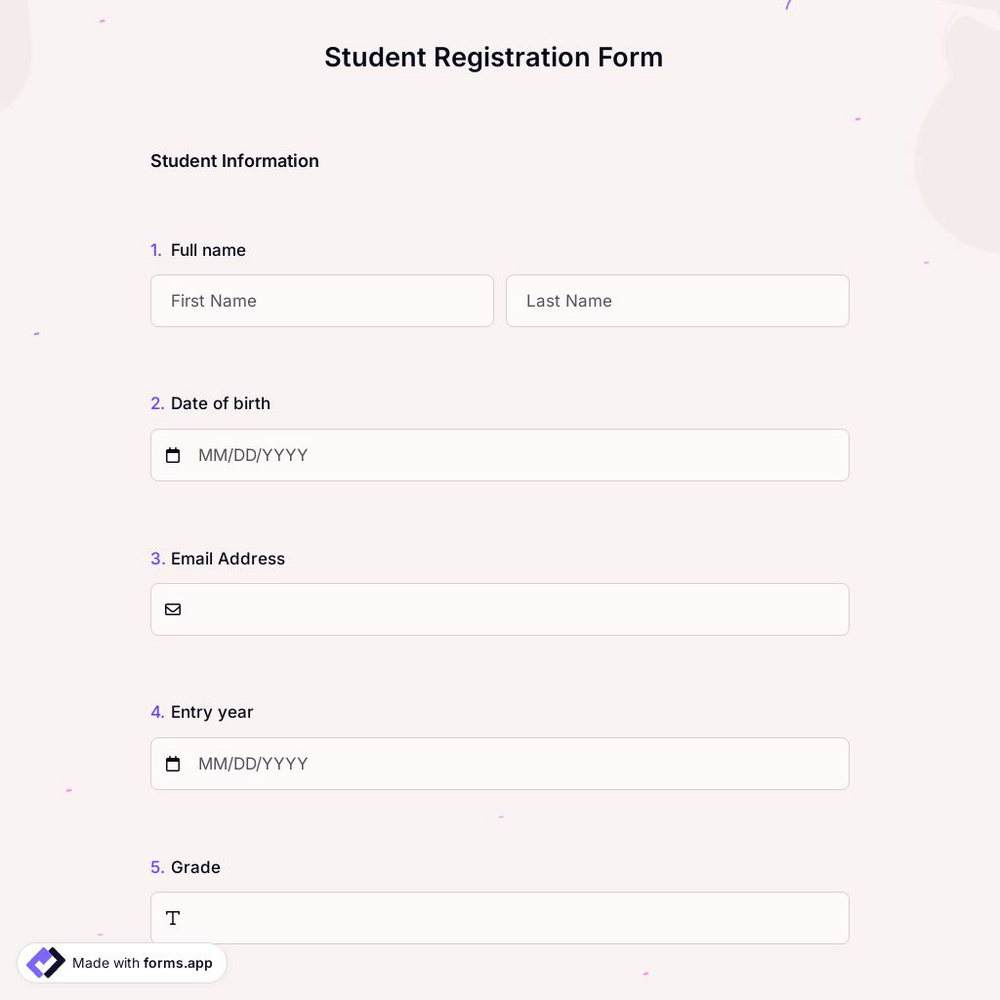Click the Last Name input field

pos(677,300)
